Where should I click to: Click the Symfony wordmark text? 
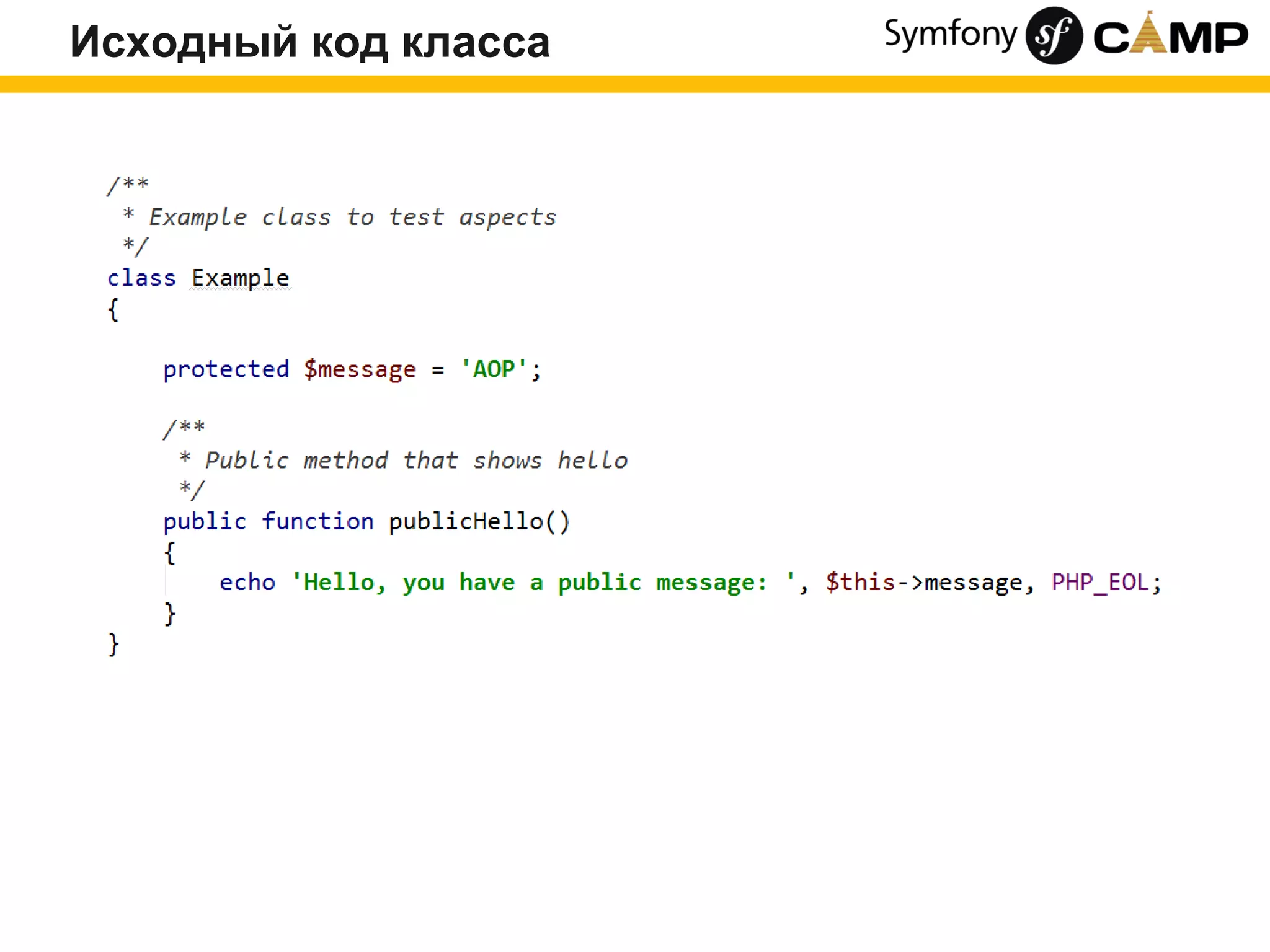(950, 35)
